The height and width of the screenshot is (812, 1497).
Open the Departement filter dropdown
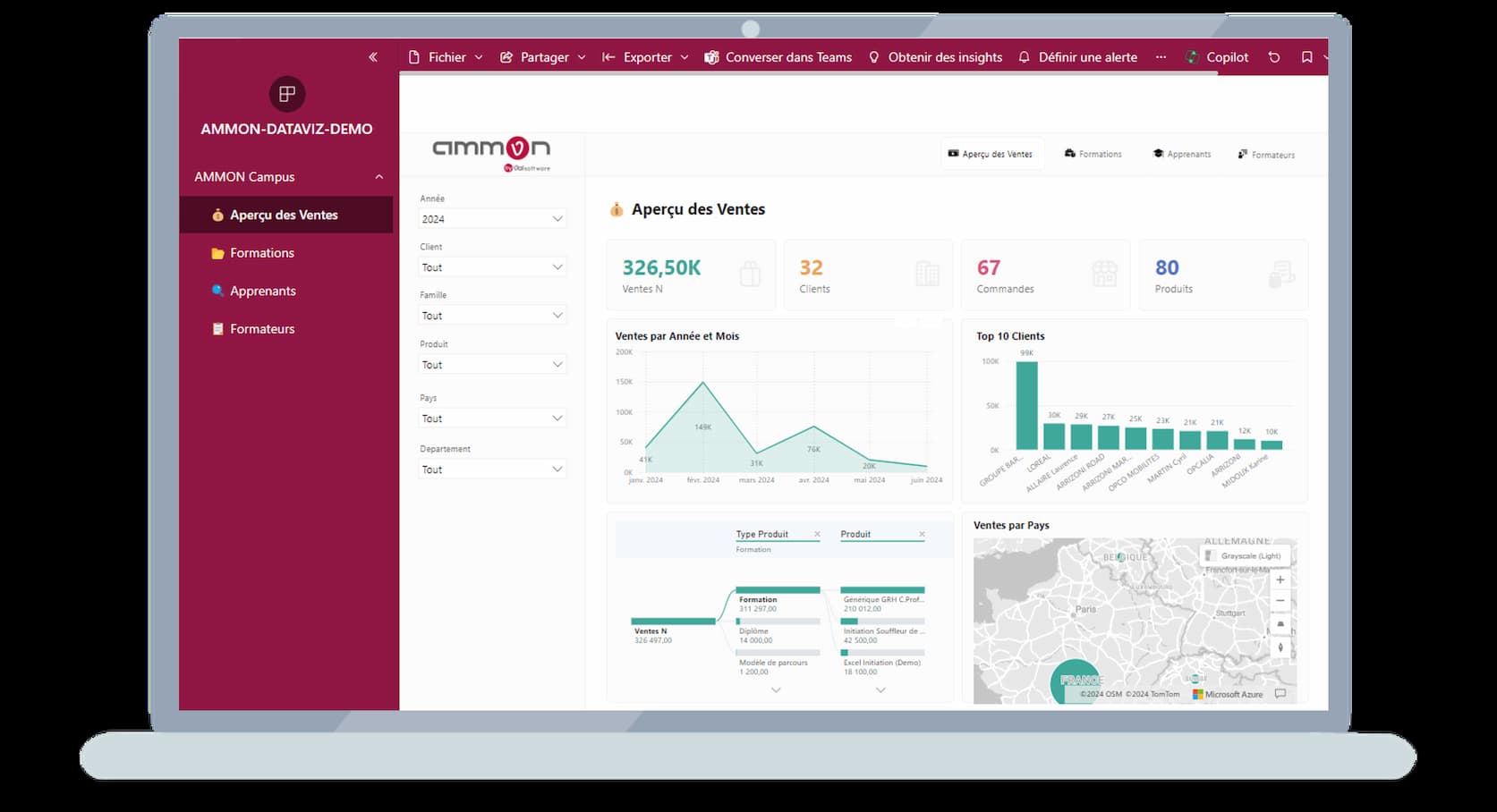click(492, 469)
